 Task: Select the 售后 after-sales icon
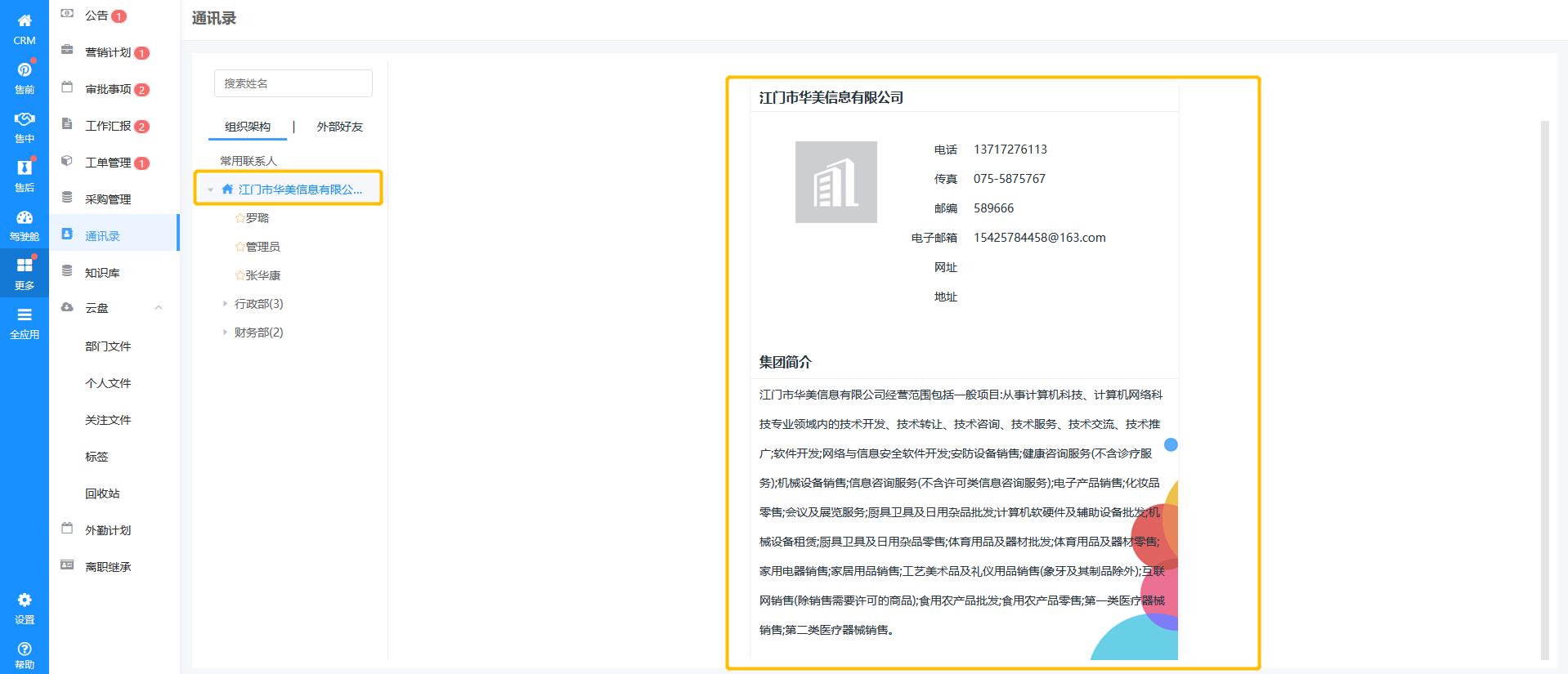(25, 168)
